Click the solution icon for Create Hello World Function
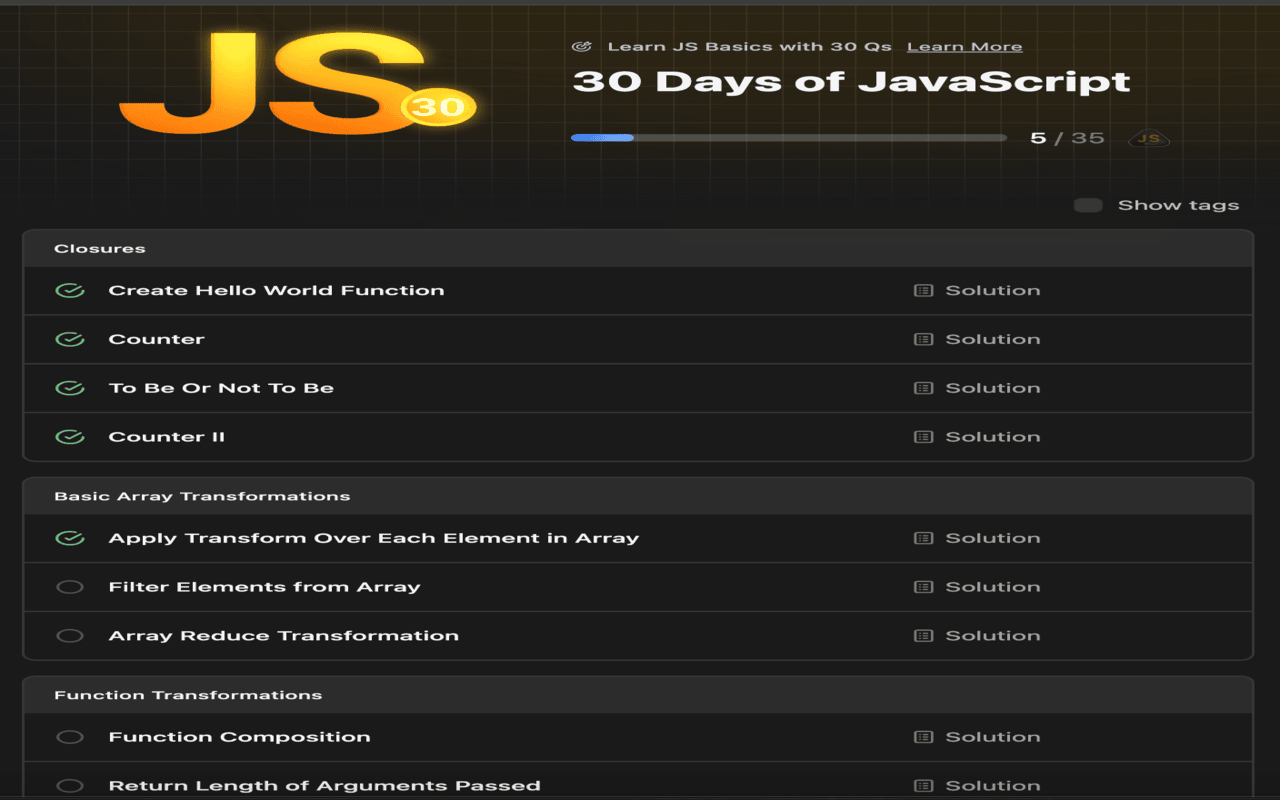 (924, 291)
